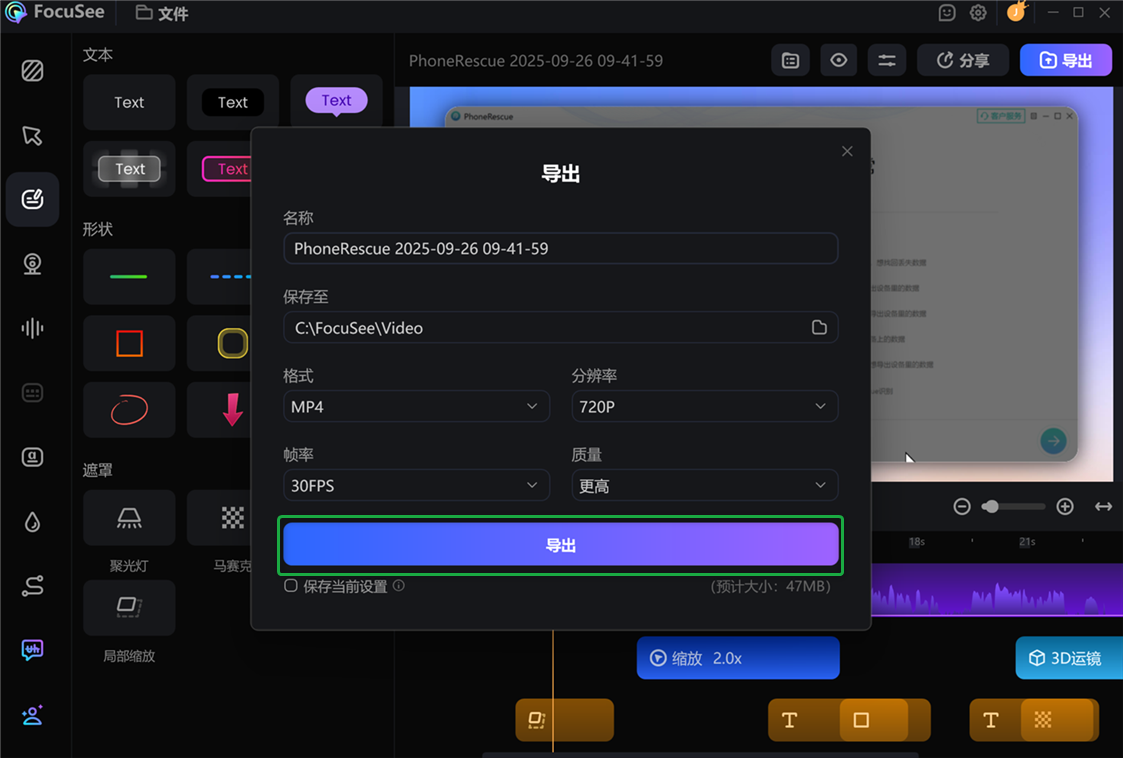1123x758 pixels.
Task: Click the info icon next to 保存当前设置
Action: (399, 585)
